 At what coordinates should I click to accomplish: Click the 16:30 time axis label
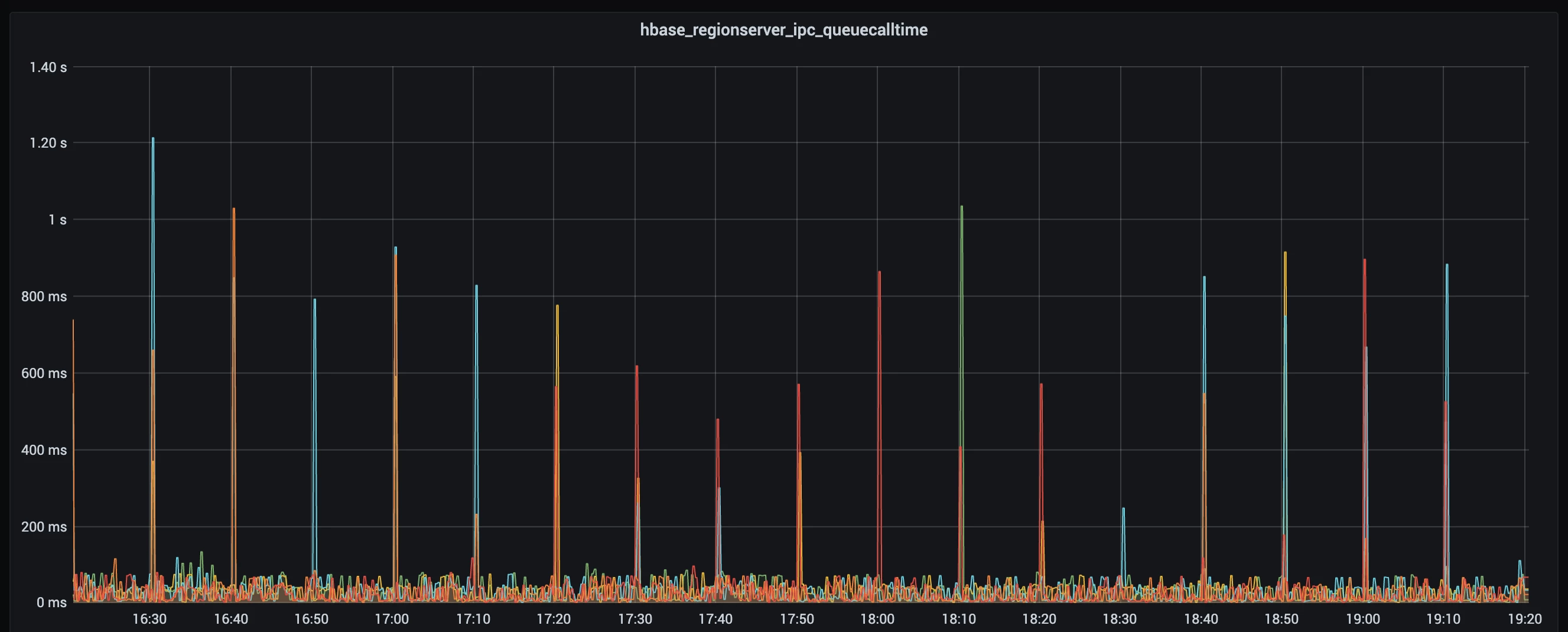tap(149, 618)
